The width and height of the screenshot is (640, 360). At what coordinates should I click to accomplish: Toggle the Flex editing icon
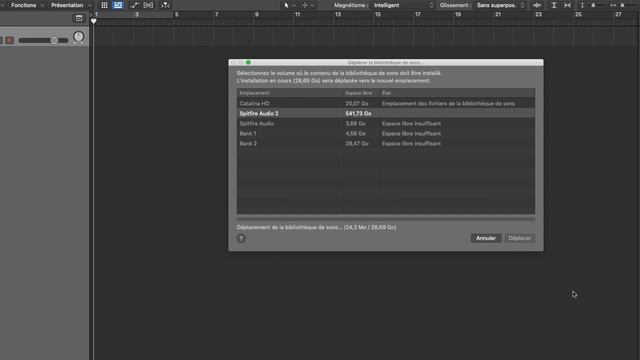[x=148, y=5]
